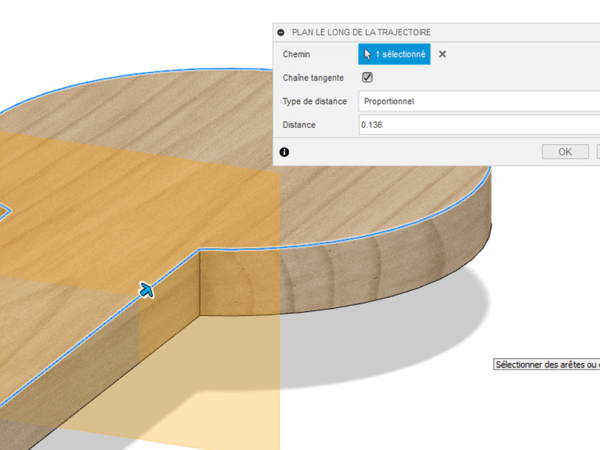Viewport: 600px width, 450px height.
Task: Uncheck the Chaîne tangente checkbox
Action: [x=367, y=77]
